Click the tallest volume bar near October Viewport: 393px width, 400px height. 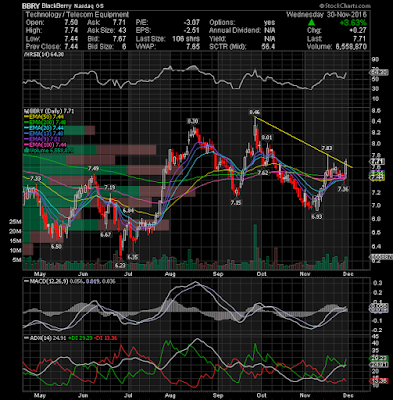tap(255, 247)
